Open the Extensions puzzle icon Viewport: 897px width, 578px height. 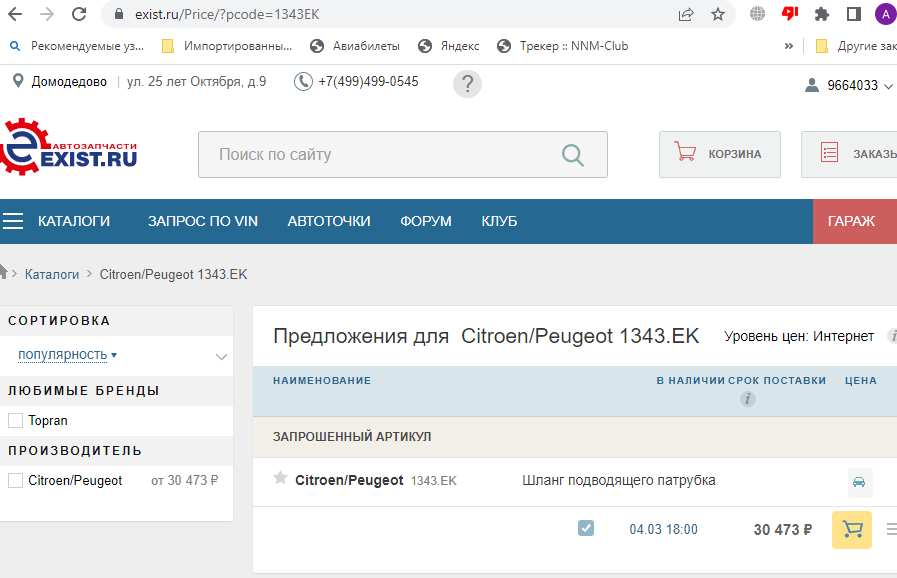(x=822, y=14)
